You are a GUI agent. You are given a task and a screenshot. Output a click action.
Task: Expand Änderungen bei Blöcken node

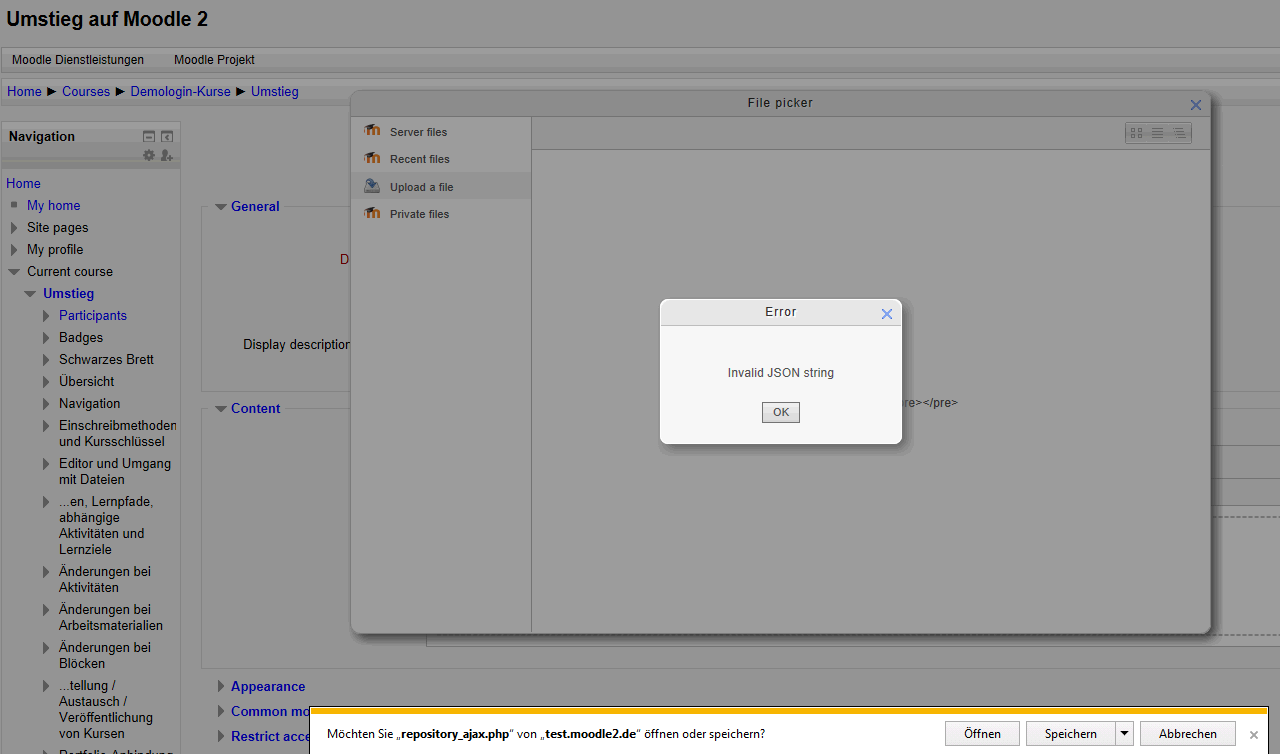click(x=46, y=647)
